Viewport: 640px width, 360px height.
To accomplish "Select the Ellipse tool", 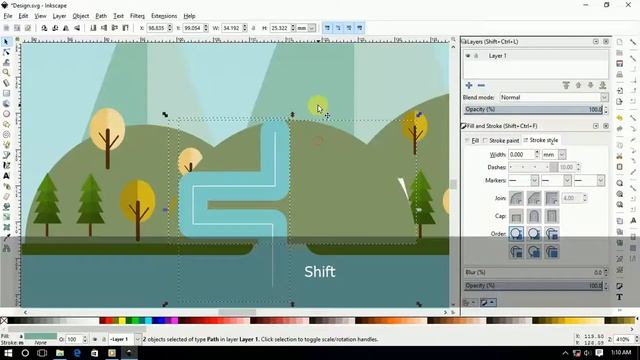I will click(6, 114).
